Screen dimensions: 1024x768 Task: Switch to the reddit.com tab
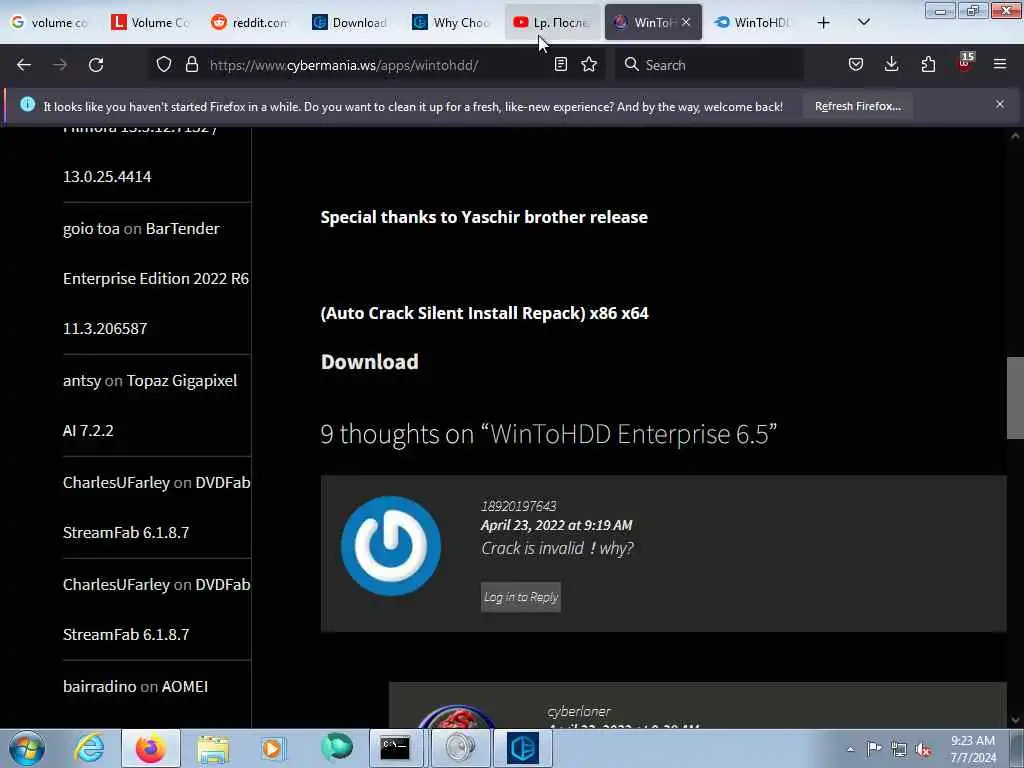coord(250,22)
